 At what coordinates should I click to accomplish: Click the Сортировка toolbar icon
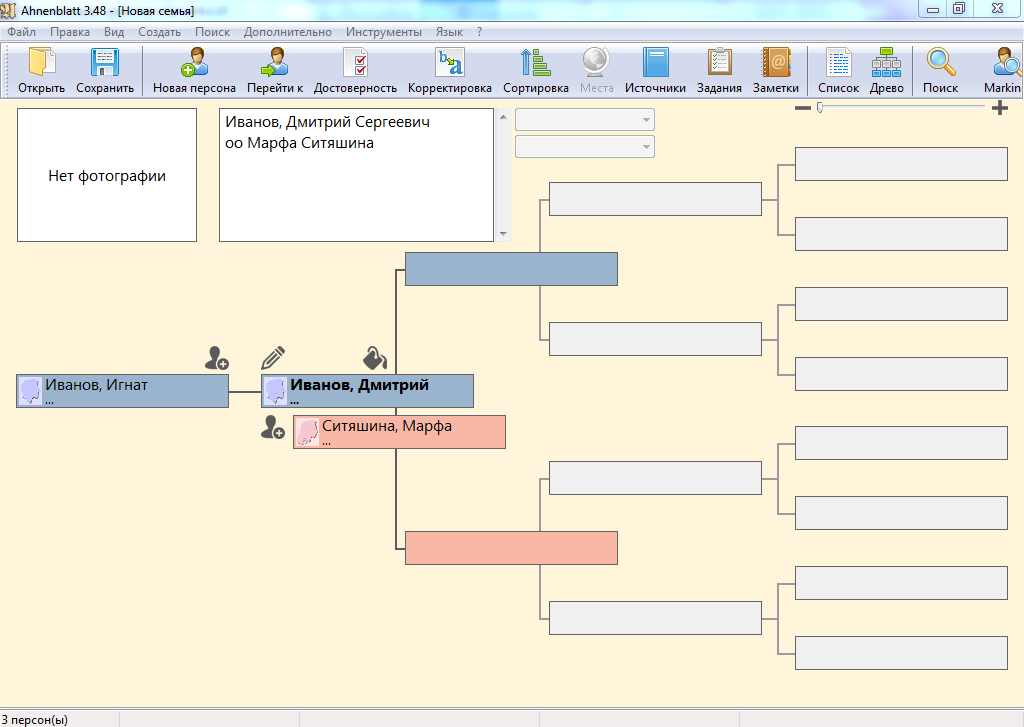pos(535,64)
